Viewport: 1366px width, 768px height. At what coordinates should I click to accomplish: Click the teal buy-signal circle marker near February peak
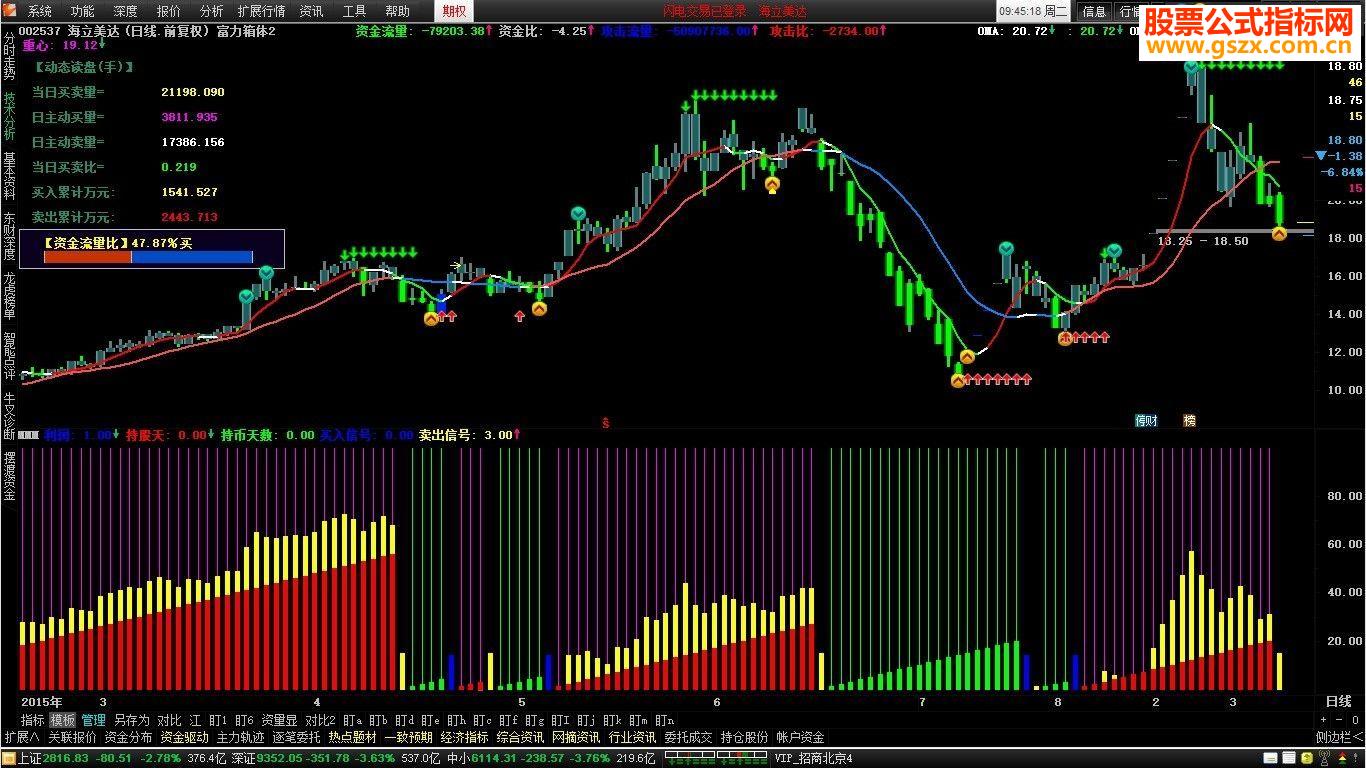[x=1191, y=68]
